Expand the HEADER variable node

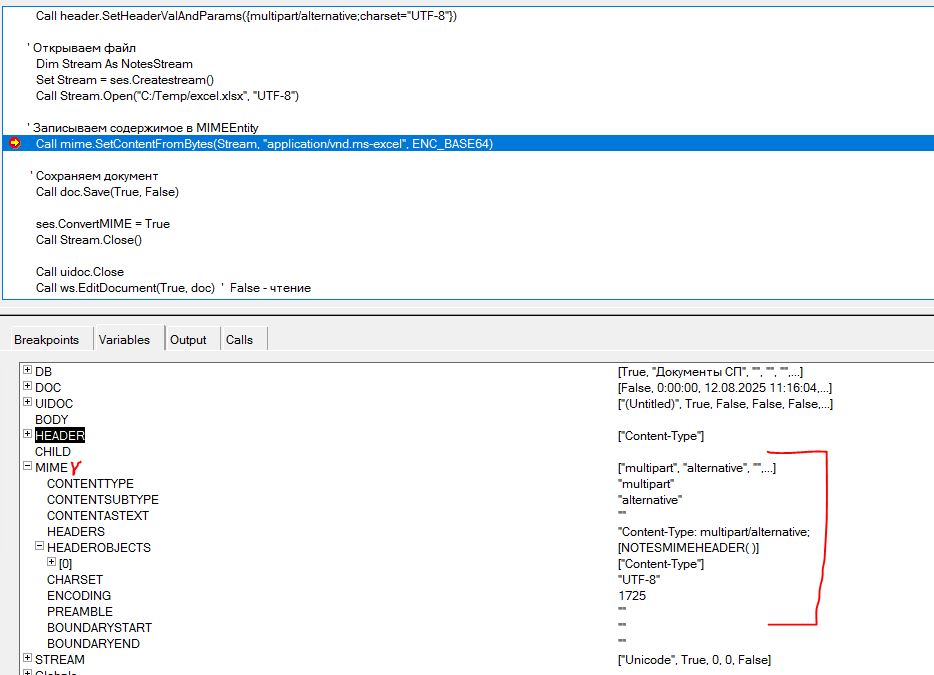[x=28, y=435]
